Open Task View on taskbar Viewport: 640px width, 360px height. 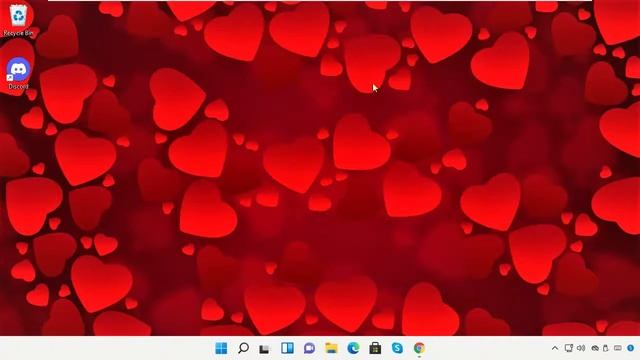265,349
